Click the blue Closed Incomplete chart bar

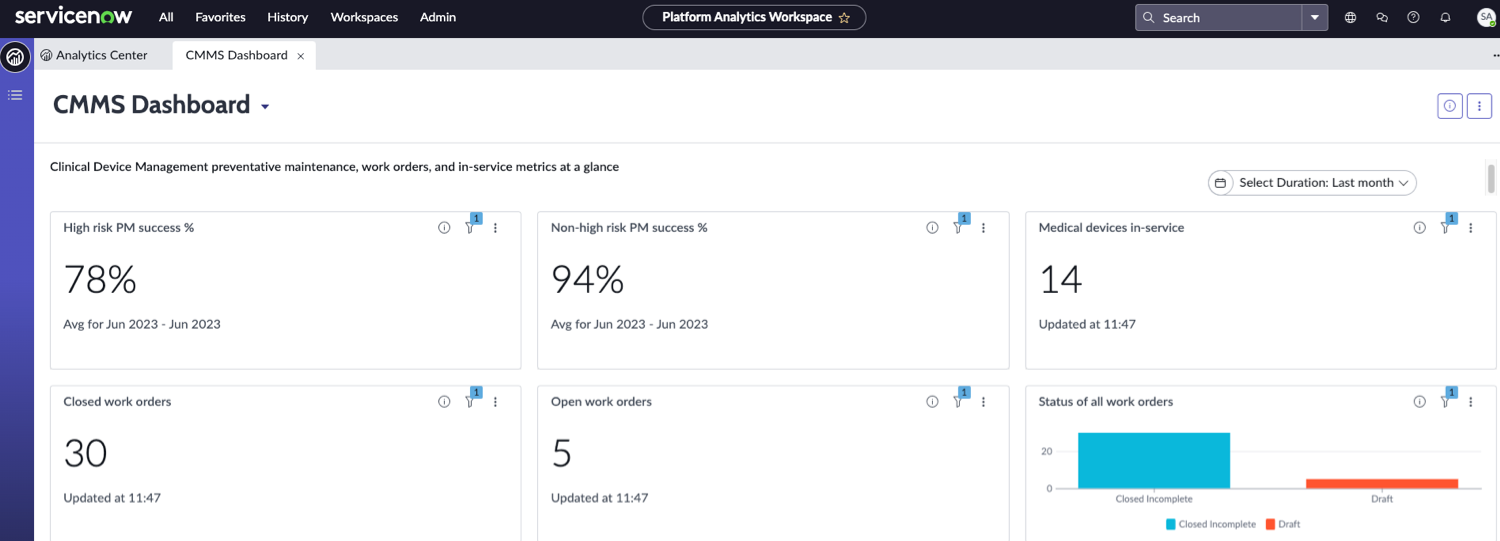[1154, 460]
